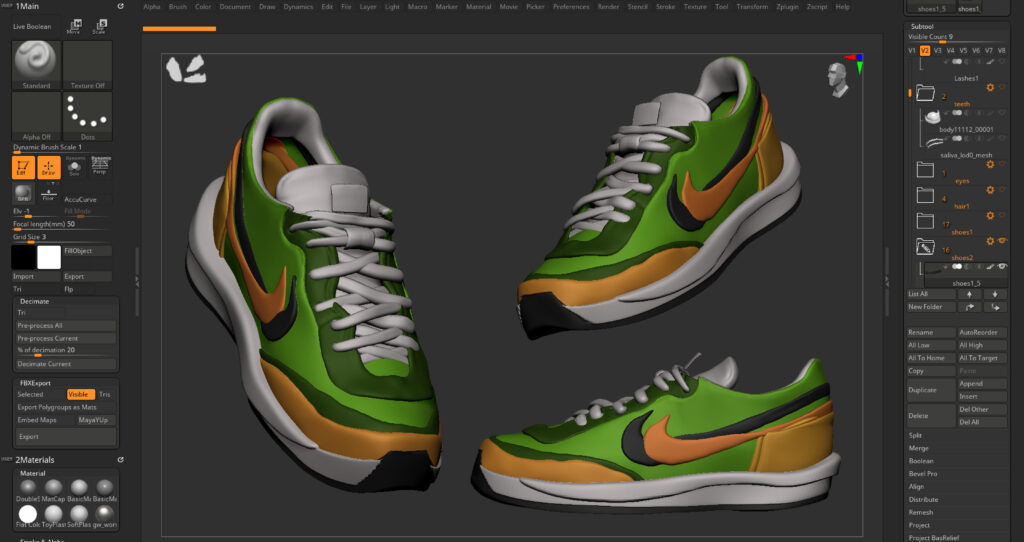Screen dimensions: 1024x542
Task: Move subtool down with arrow button
Action: (995, 294)
